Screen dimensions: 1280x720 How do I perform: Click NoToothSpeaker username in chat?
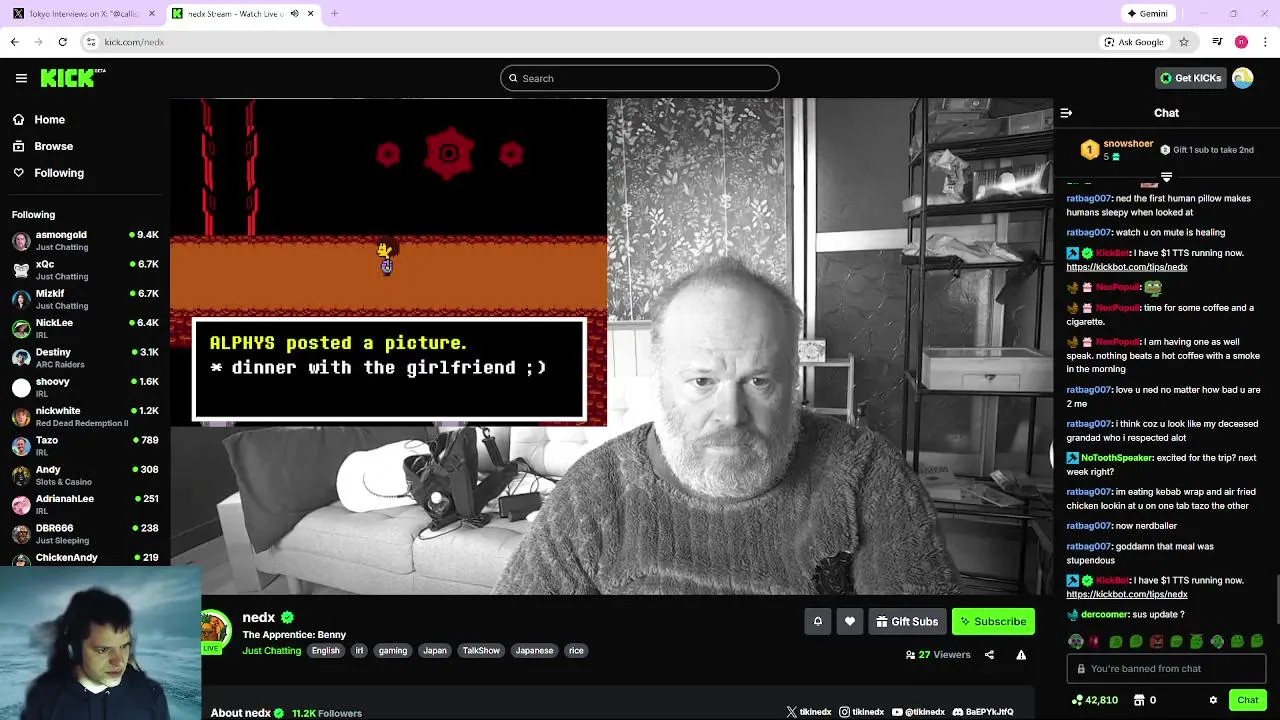(x=1117, y=458)
